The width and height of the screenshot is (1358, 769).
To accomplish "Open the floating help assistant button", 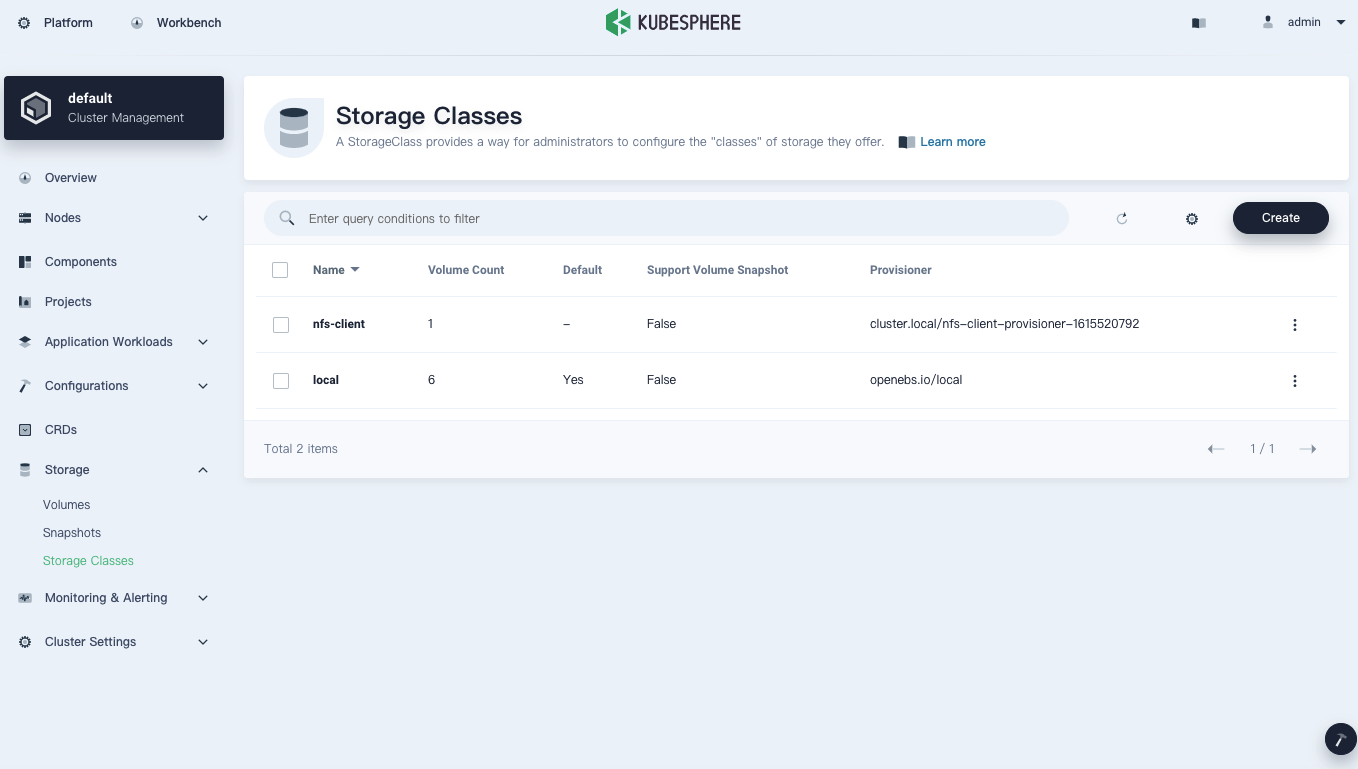I will [x=1340, y=739].
